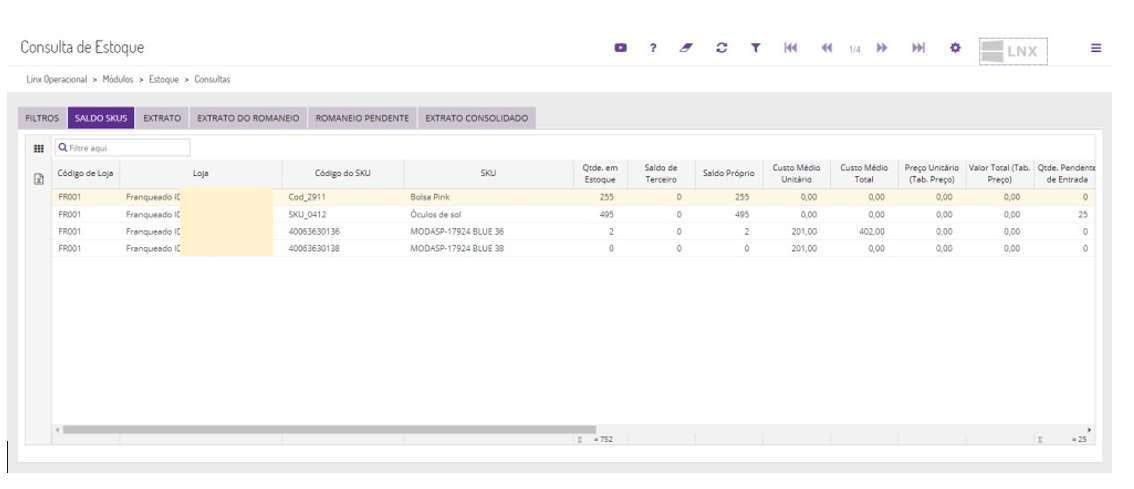This screenshot has height=489, width=1134.
Task: Switch to the FILTROS tab
Action: point(42,118)
